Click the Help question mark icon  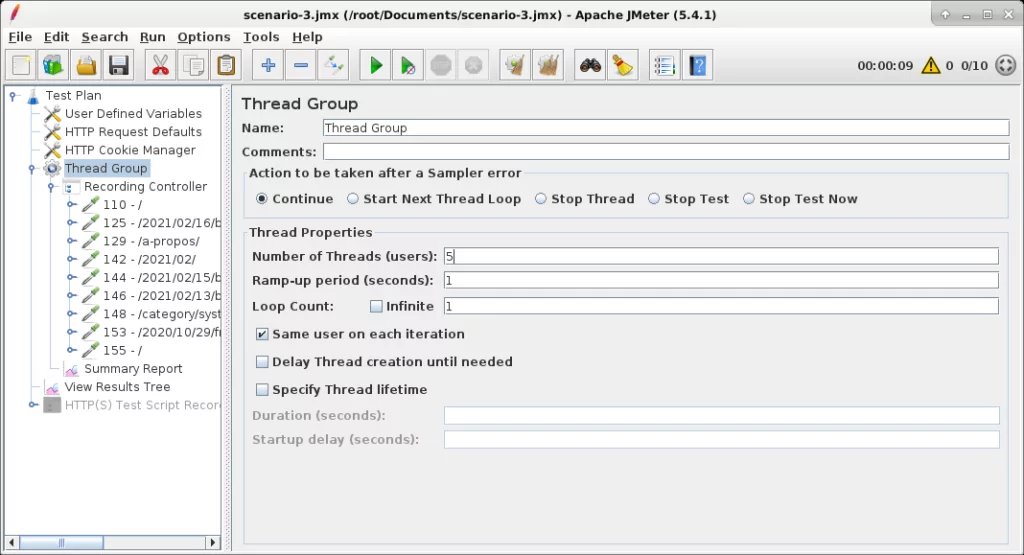click(697, 65)
